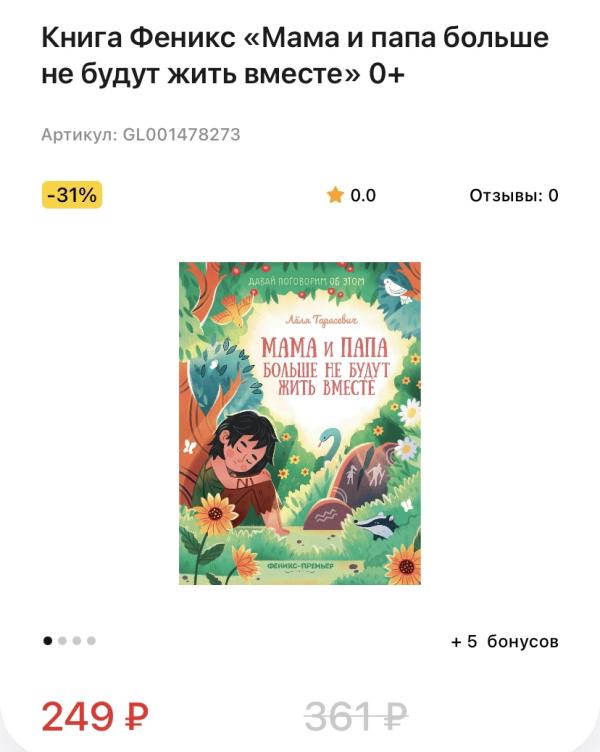Tap the yellow star rating icon
Viewport: 600px width, 752px height.
pyautogui.click(x=335, y=195)
